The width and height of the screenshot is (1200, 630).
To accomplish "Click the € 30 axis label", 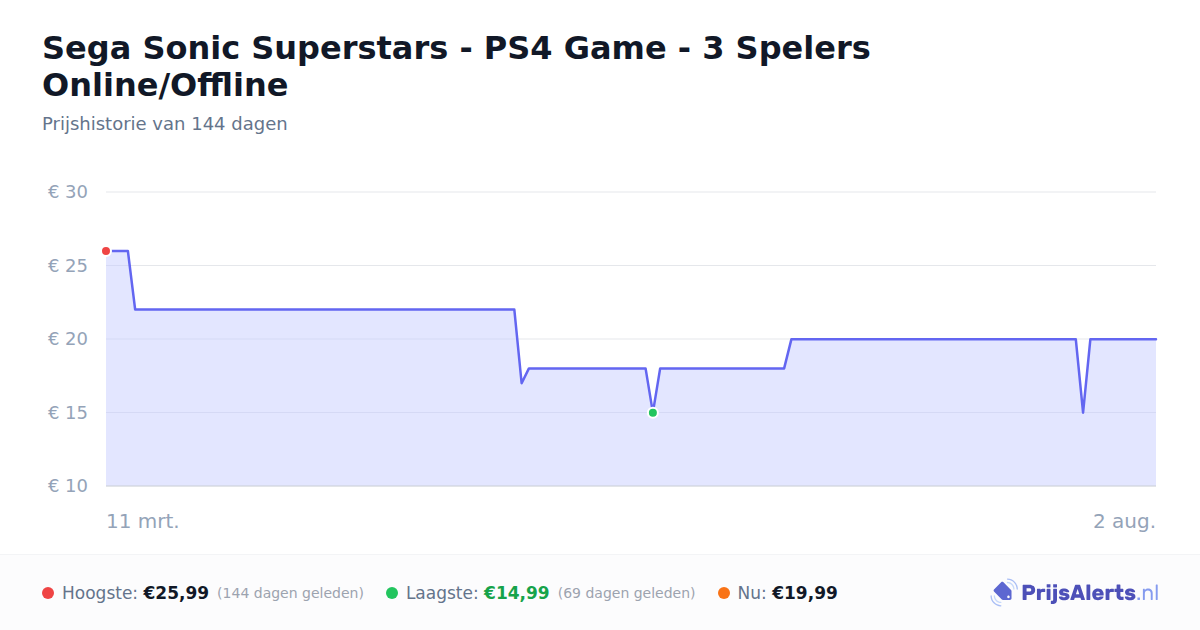I will [68, 192].
